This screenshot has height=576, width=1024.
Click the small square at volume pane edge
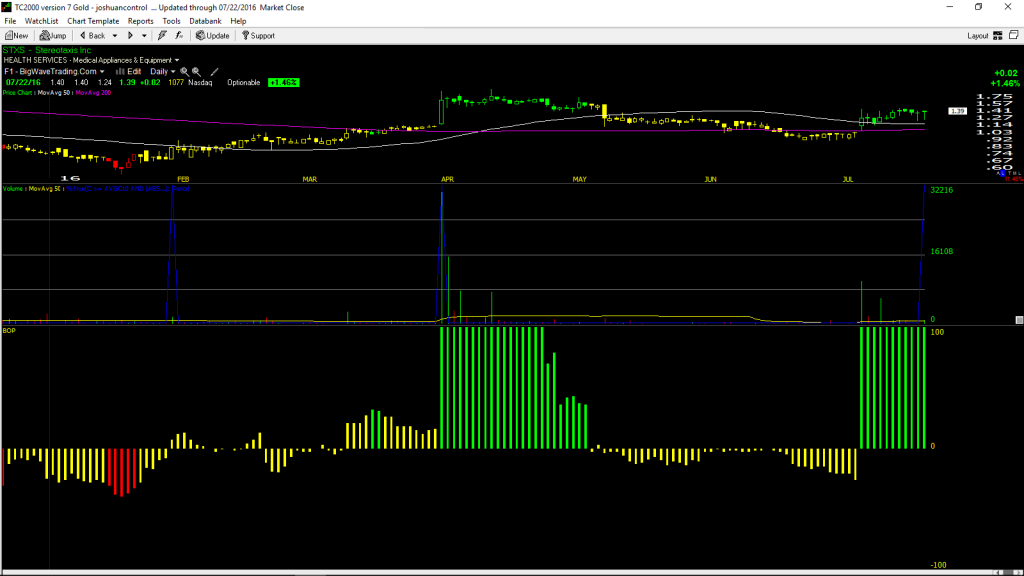click(x=1019, y=320)
